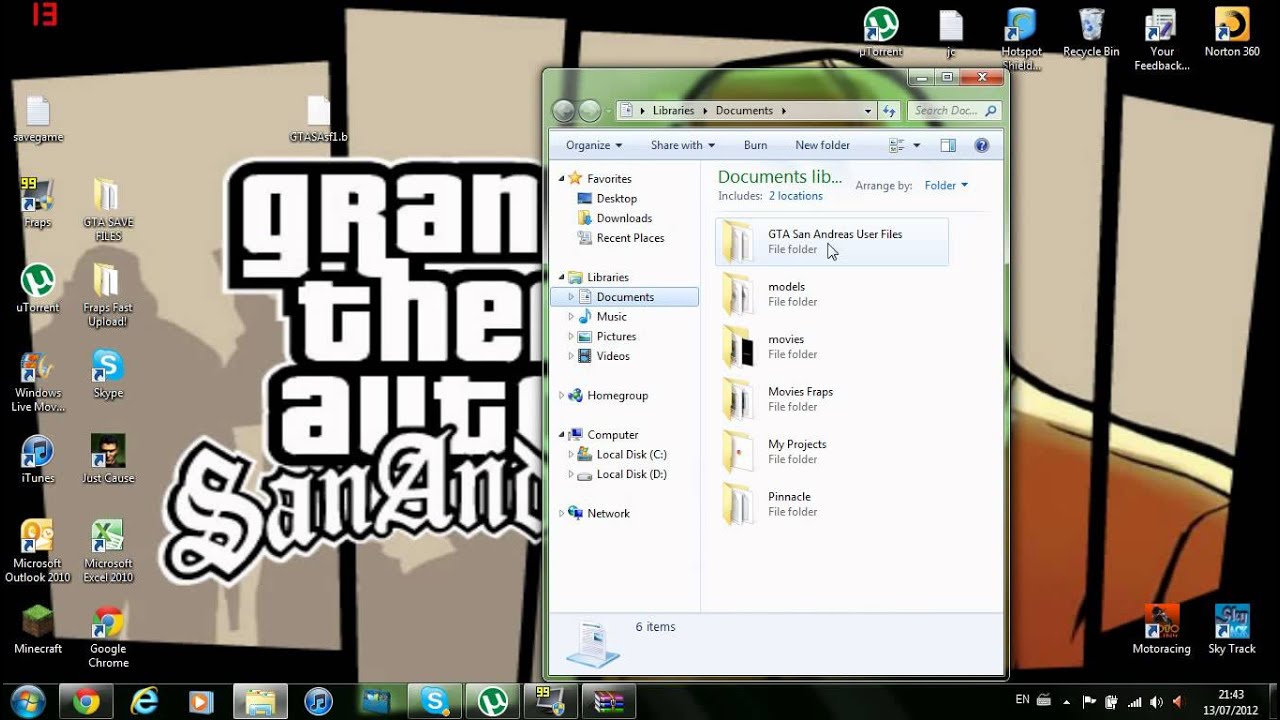Select Recent Places under Favorites

(630, 238)
